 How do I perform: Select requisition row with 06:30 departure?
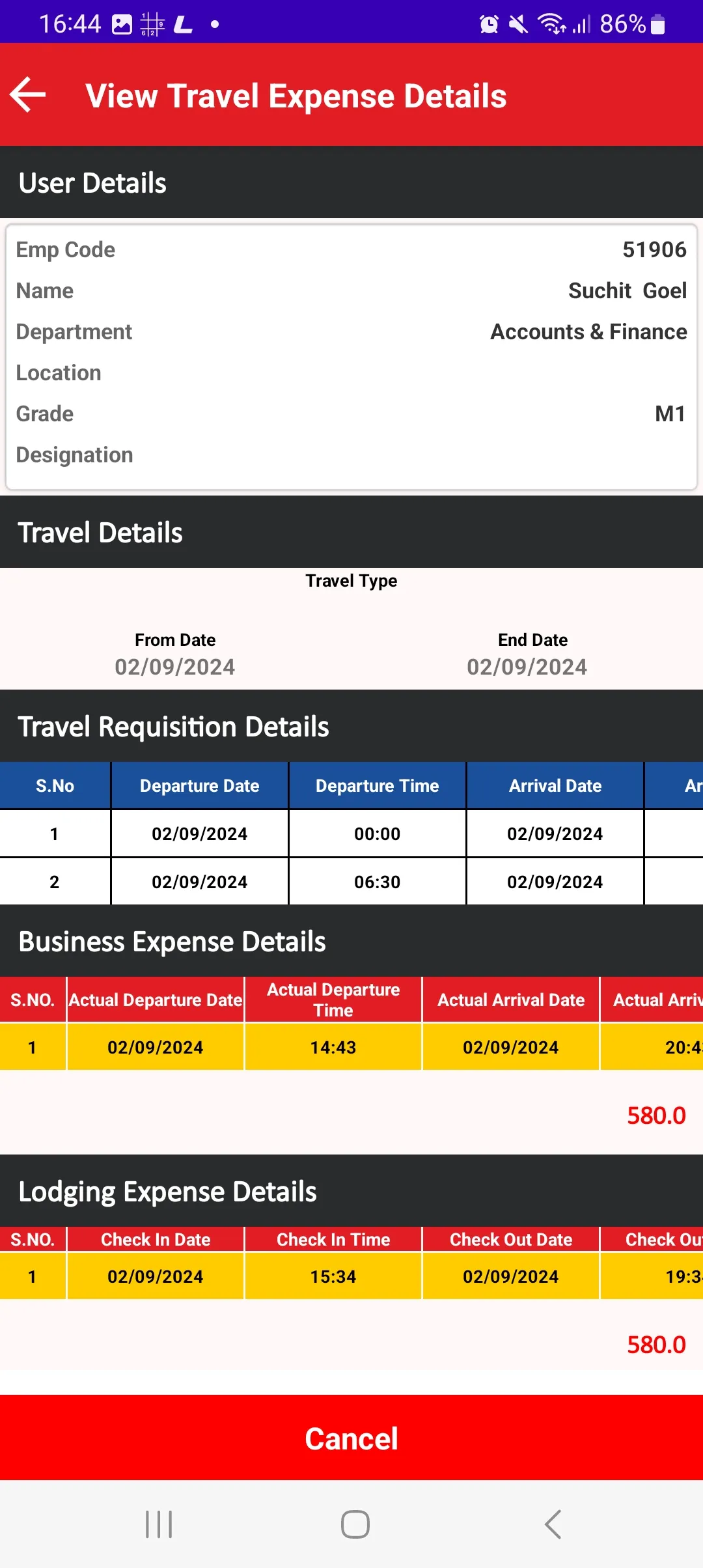(351, 882)
